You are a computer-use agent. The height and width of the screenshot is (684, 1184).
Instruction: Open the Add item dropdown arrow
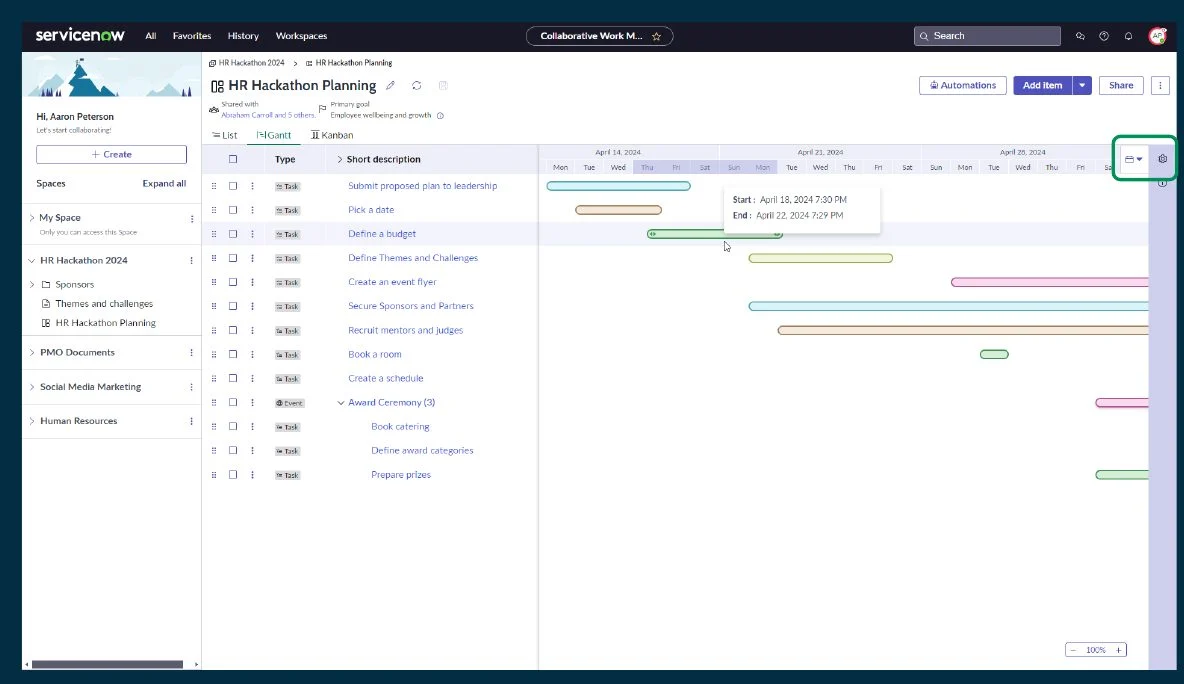(1082, 85)
